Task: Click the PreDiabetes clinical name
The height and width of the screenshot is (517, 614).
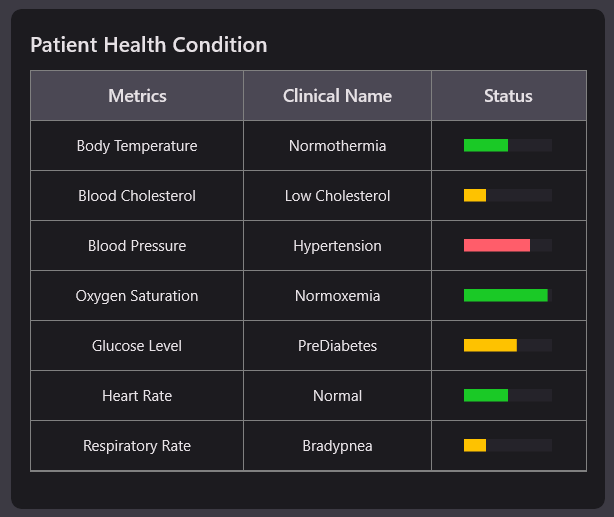Action: click(x=337, y=346)
